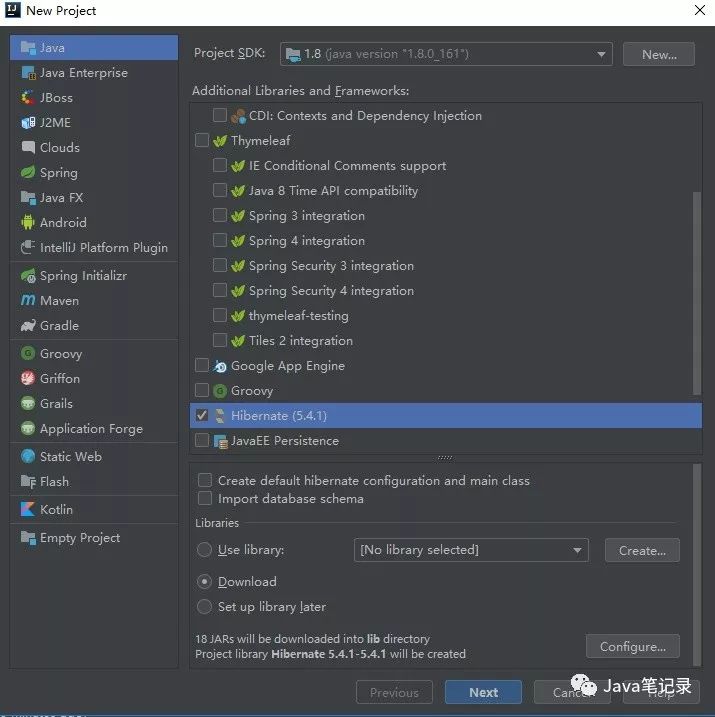
Task: Click the Previous button
Action: tap(394, 692)
